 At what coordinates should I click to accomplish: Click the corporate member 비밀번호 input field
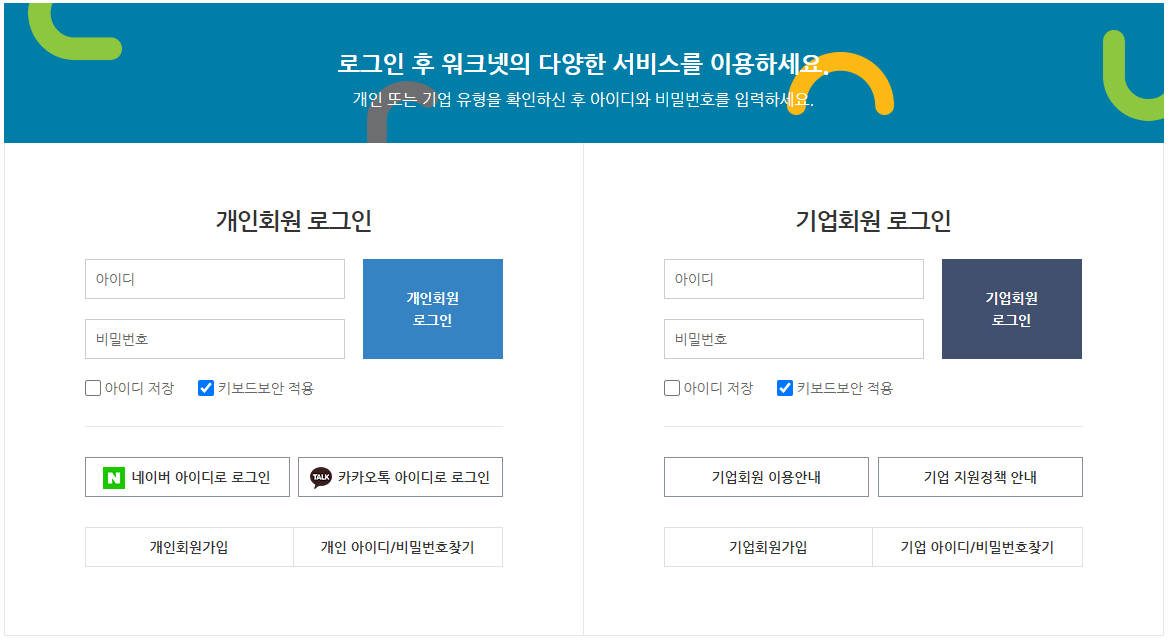coord(793,339)
